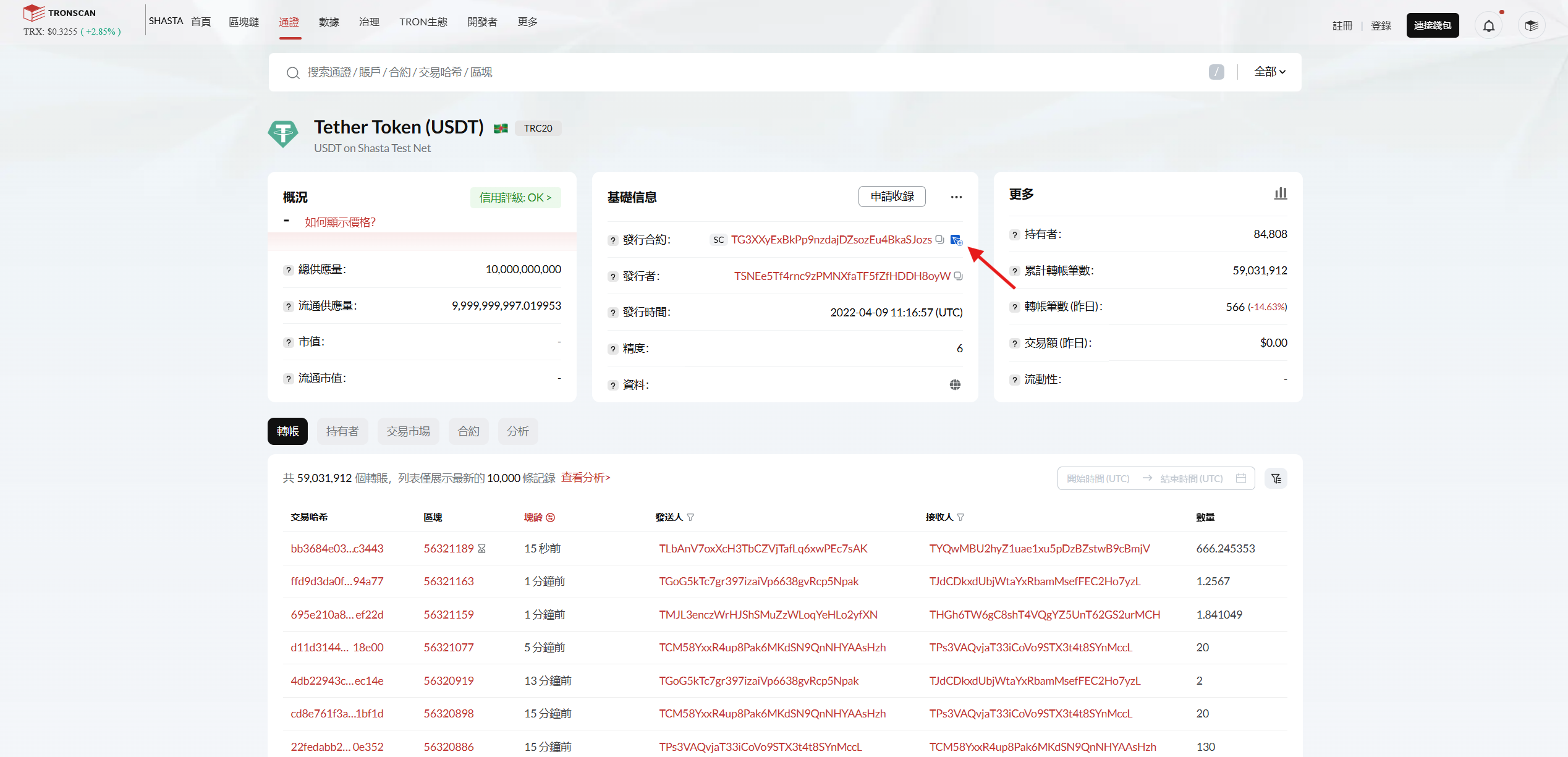Open contract address TG3XXyExBkPp9nzdajDZsozEu4BkaSJozs

tap(831, 240)
